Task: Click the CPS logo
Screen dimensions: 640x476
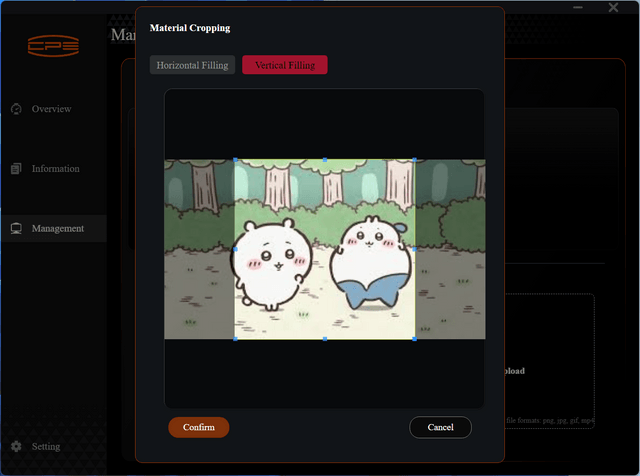Action: click(x=53, y=45)
